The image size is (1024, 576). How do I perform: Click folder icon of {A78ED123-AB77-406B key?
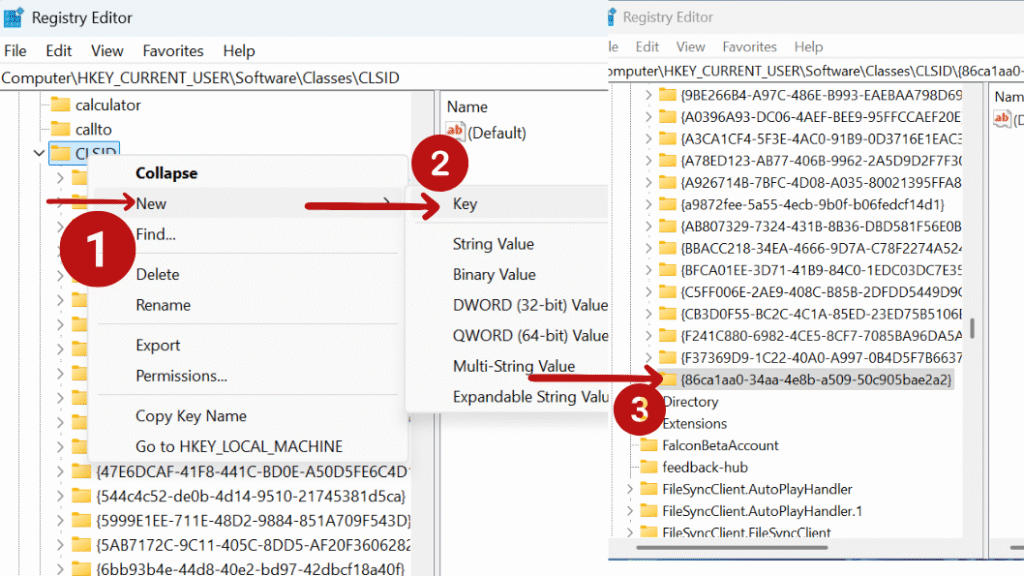(x=667, y=161)
